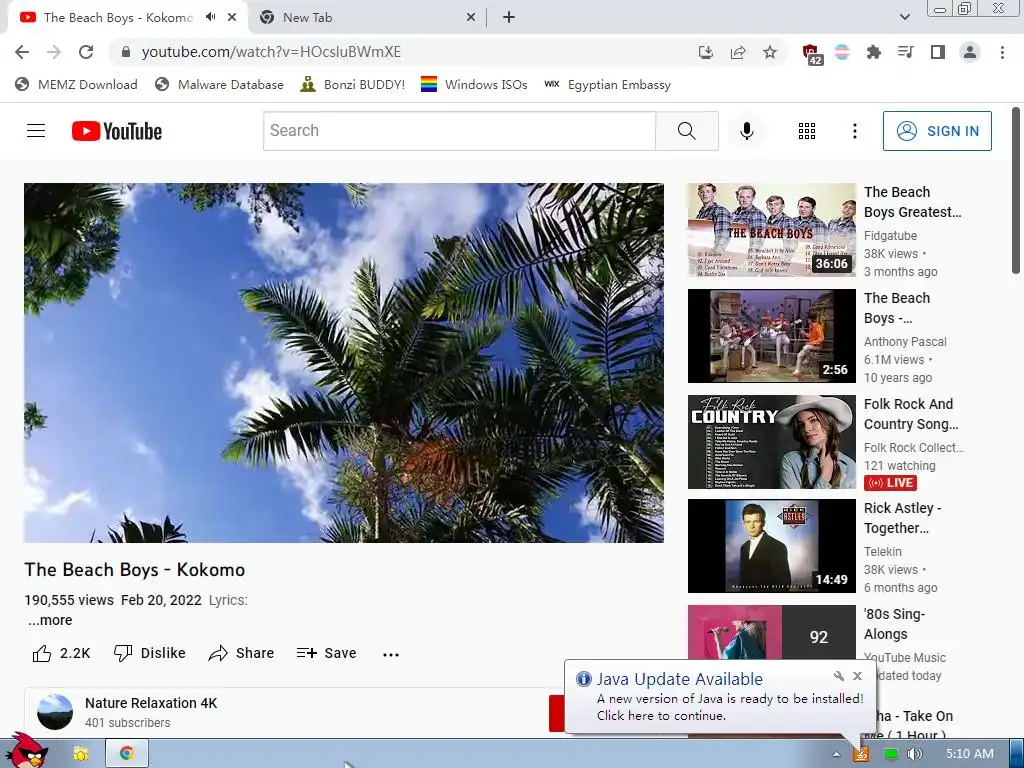The width and height of the screenshot is (1024, 768).
Task: Save video to a playlist
Action: point(327,653)
